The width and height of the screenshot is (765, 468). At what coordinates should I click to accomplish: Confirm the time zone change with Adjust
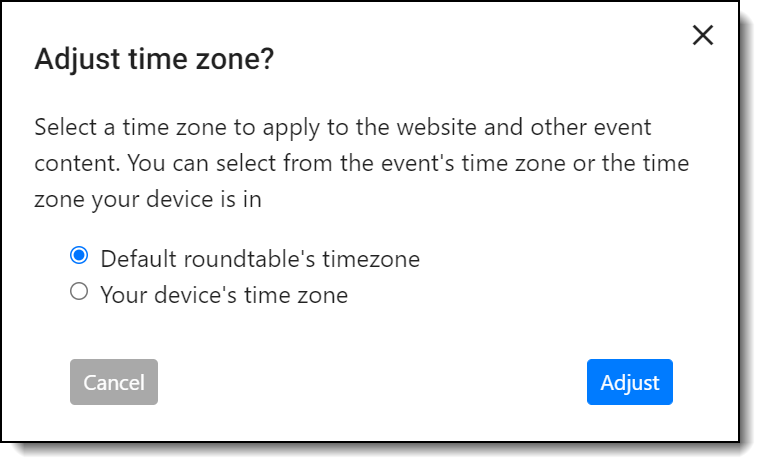coord(629,382)
